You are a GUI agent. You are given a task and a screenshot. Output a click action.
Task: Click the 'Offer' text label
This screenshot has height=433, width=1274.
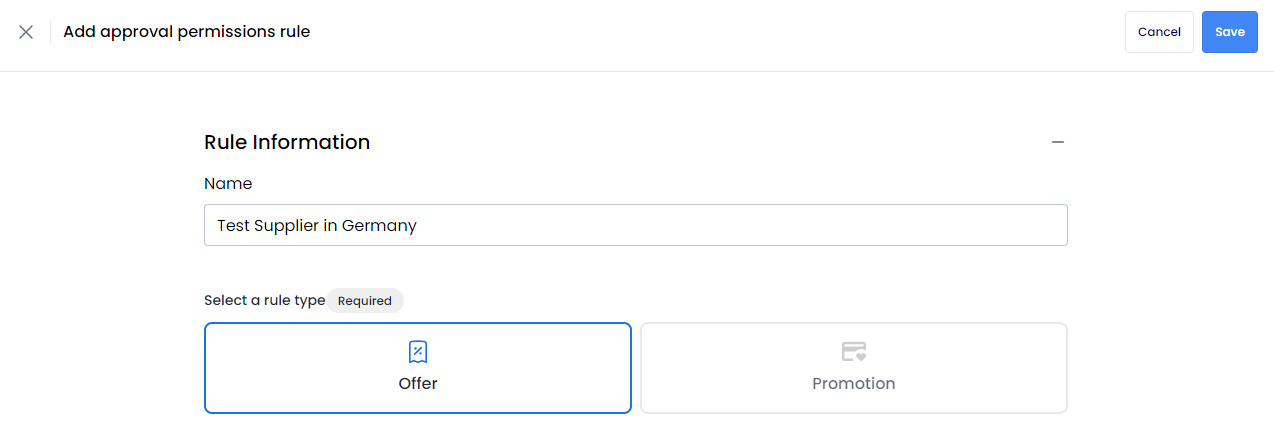[x=418, y=383]
